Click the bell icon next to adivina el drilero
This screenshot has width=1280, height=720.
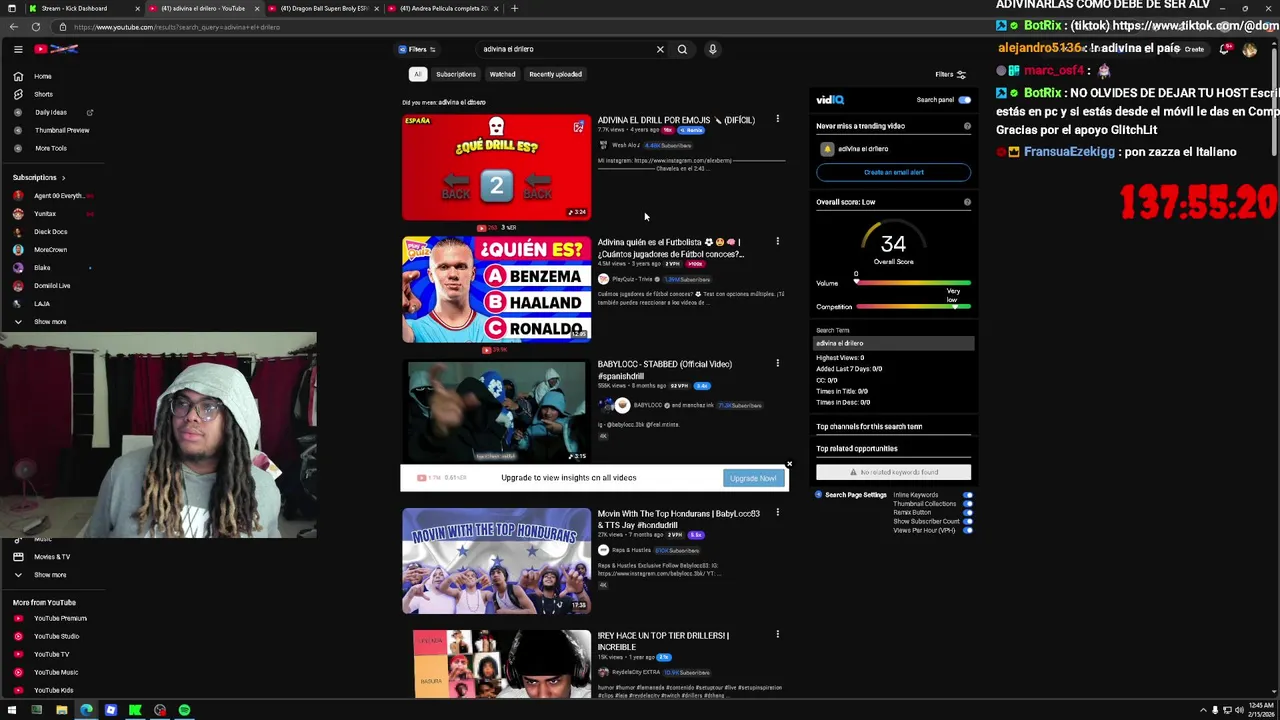[x=827, y=149]
